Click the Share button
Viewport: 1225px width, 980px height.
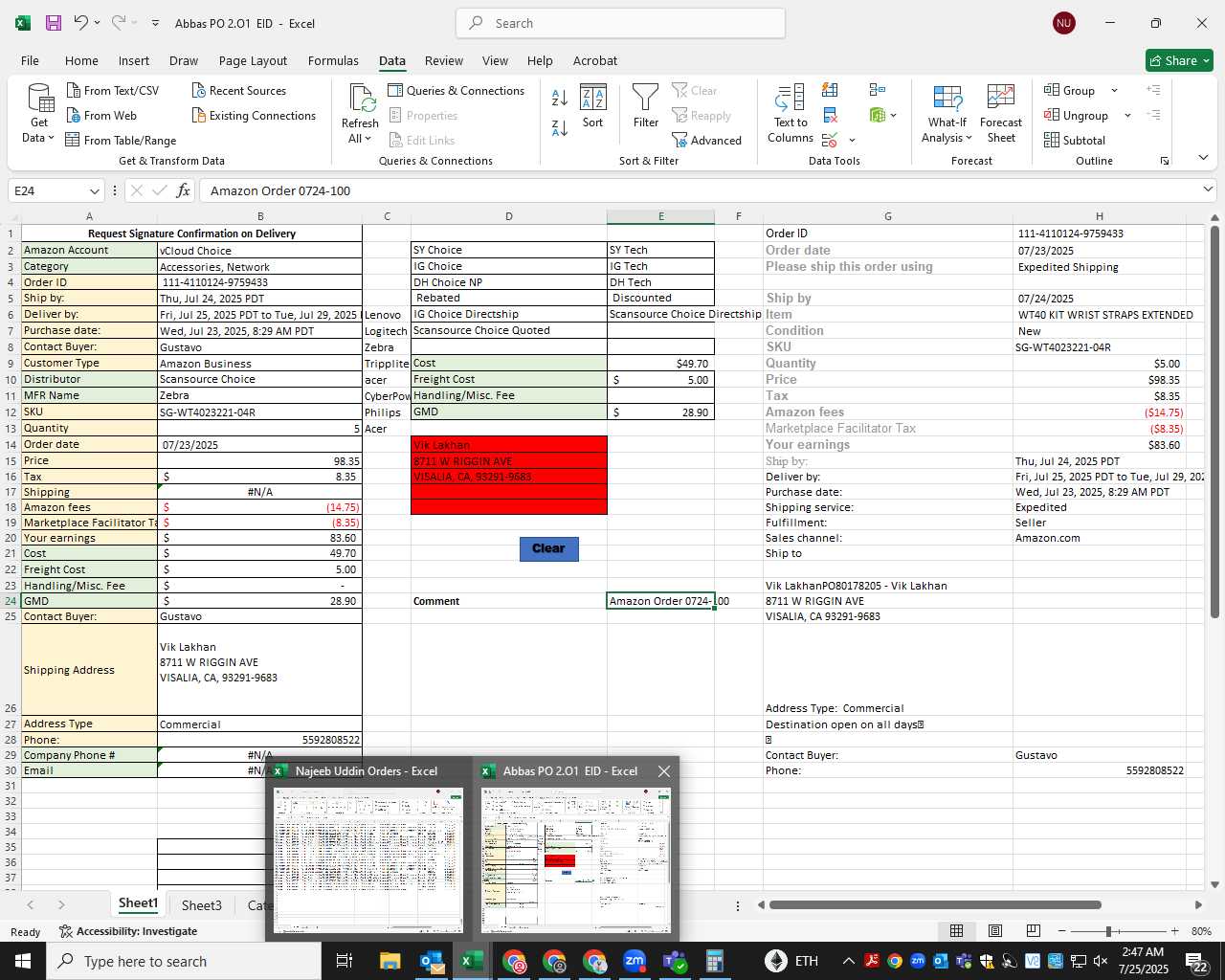click(1180, 60)
